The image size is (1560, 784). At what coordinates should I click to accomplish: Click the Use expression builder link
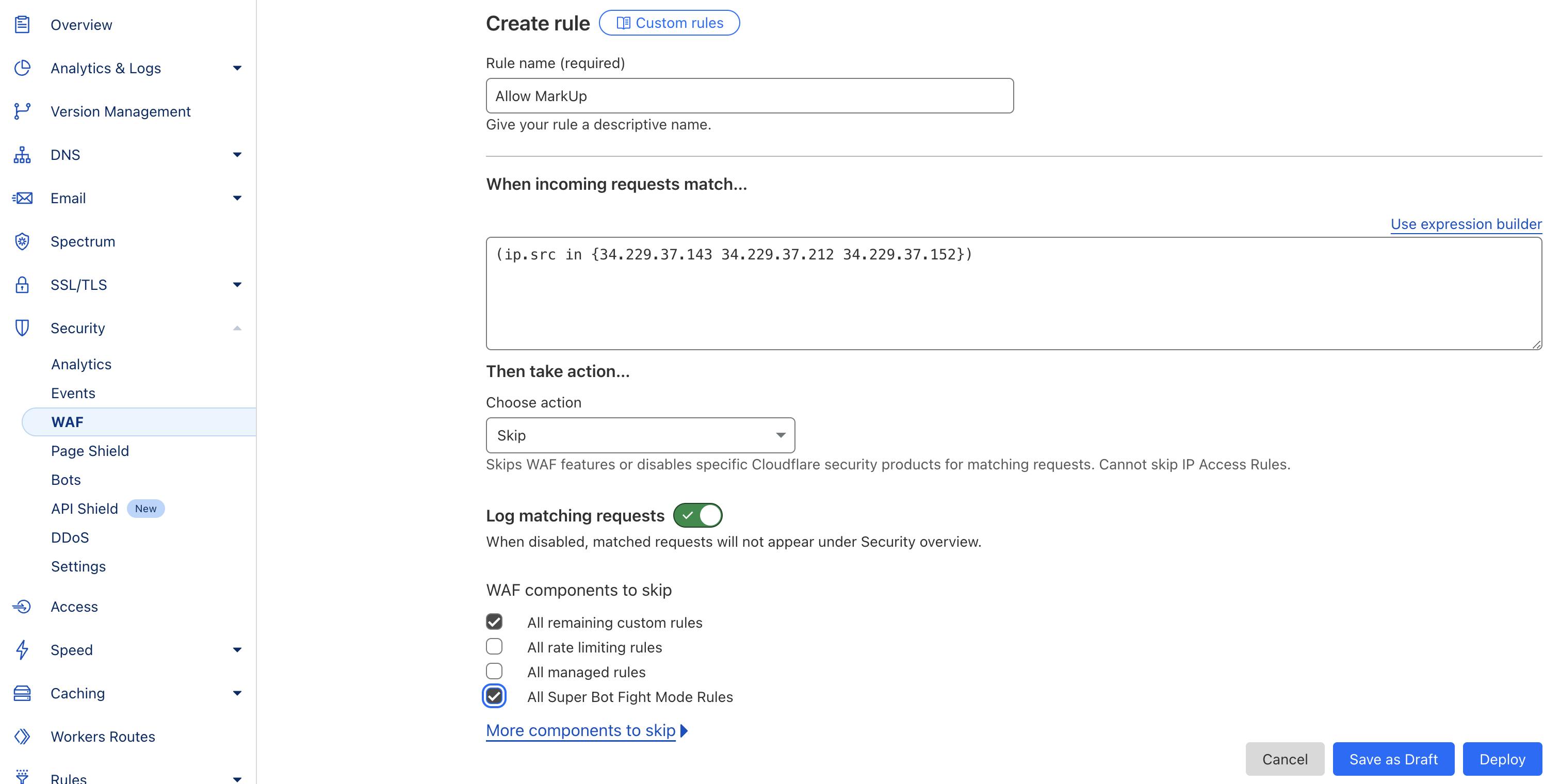(1466, 224)
